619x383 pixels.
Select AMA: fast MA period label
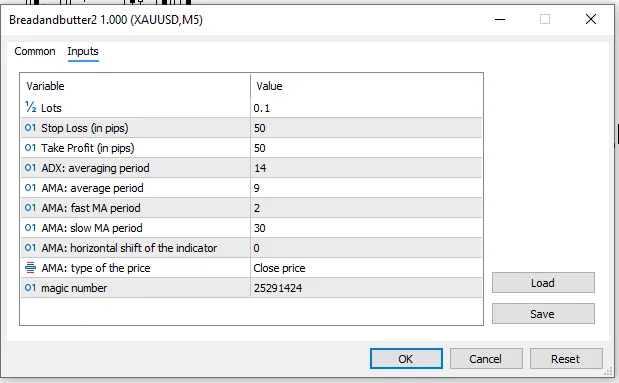point(91,208)
